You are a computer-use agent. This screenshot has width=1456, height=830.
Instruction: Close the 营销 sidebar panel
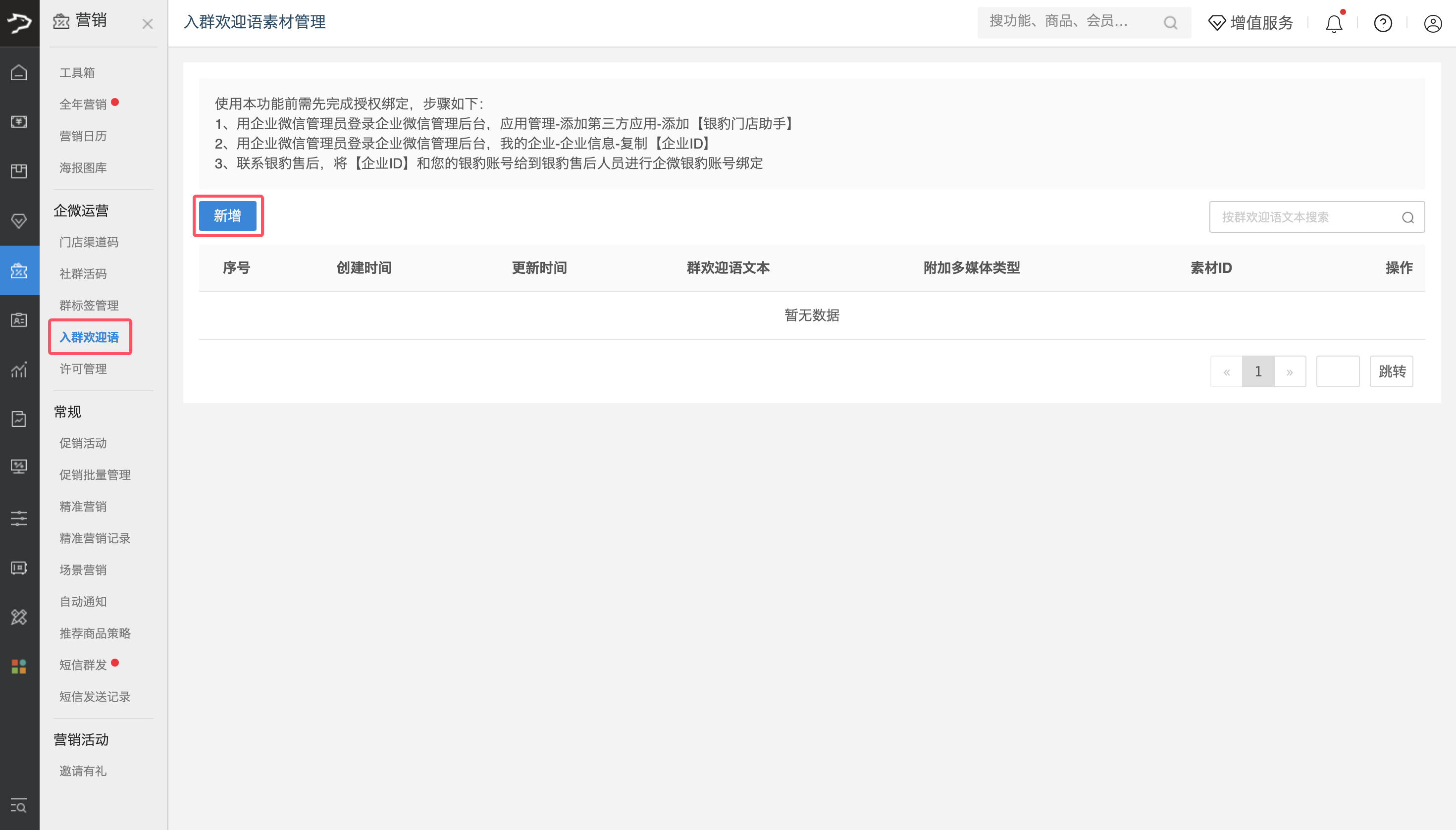point(148,24)
